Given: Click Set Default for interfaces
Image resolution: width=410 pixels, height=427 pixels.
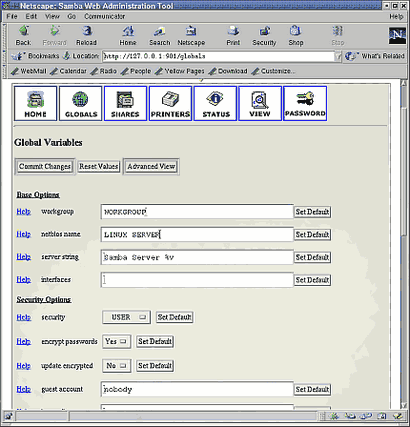Looking at the screenshot, I should [x=312, y=280].
